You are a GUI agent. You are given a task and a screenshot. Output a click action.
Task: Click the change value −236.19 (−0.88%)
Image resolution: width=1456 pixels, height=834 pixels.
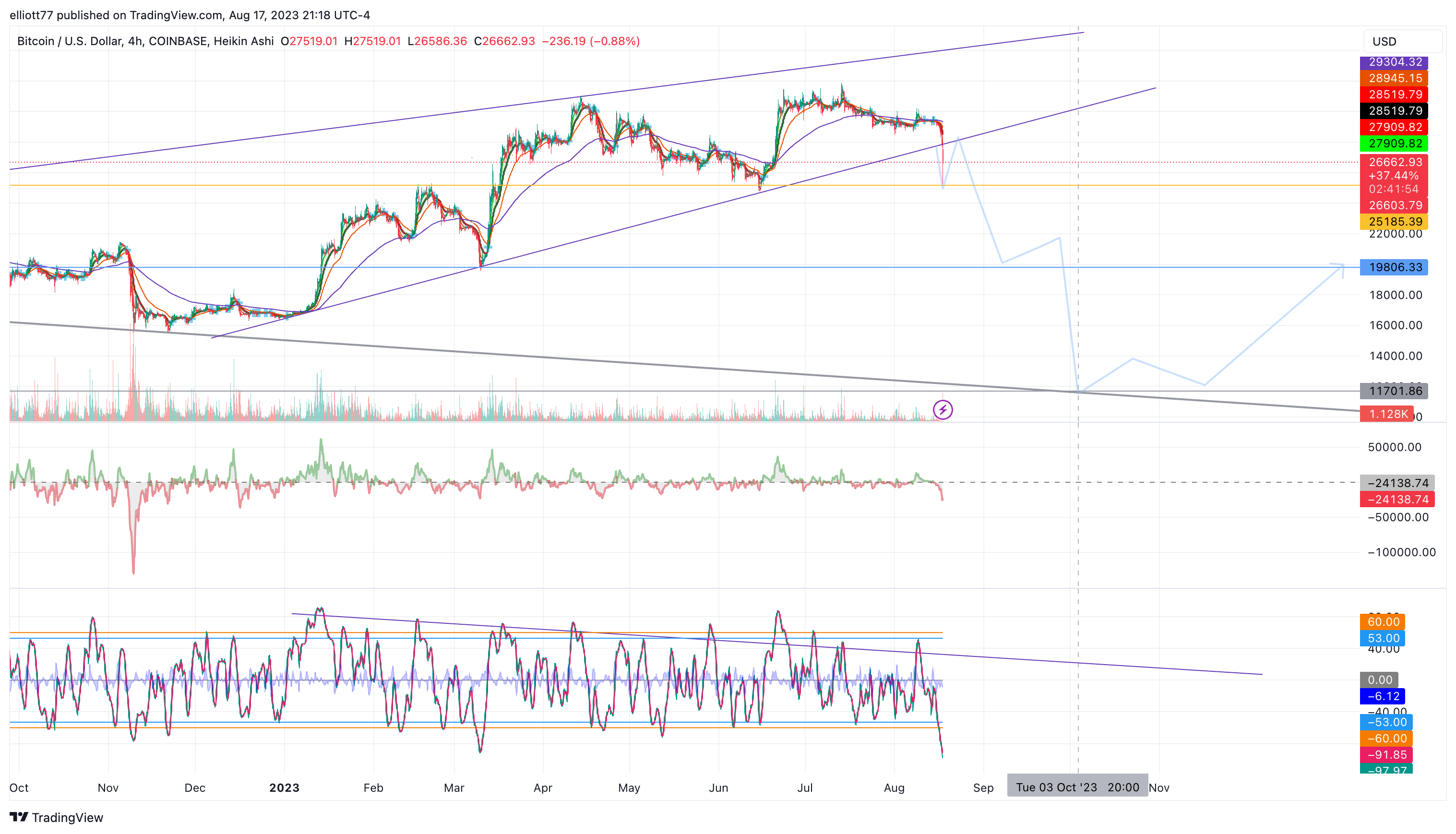pyautogui.click(x=591, y=41)
